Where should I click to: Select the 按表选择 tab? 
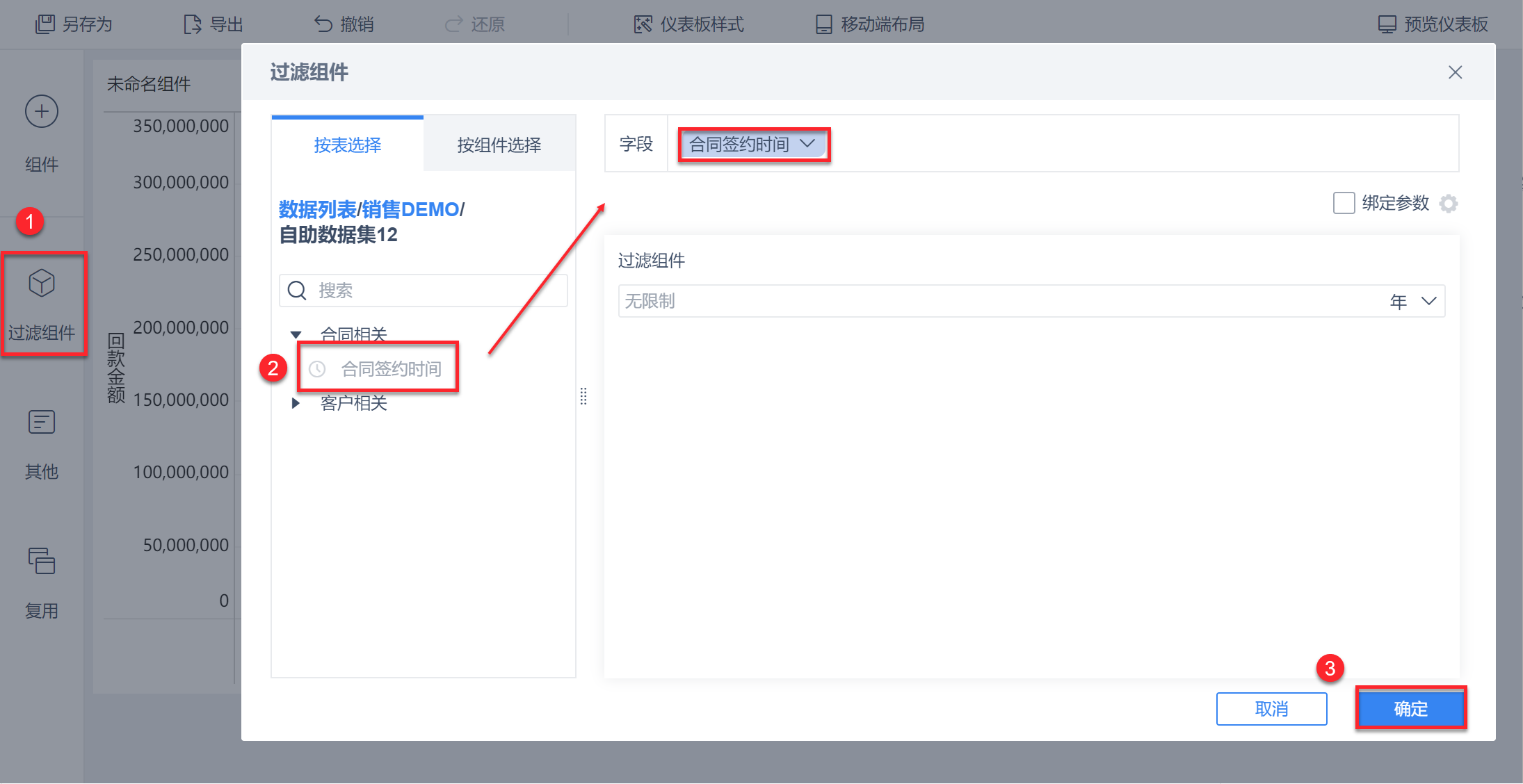347,145
